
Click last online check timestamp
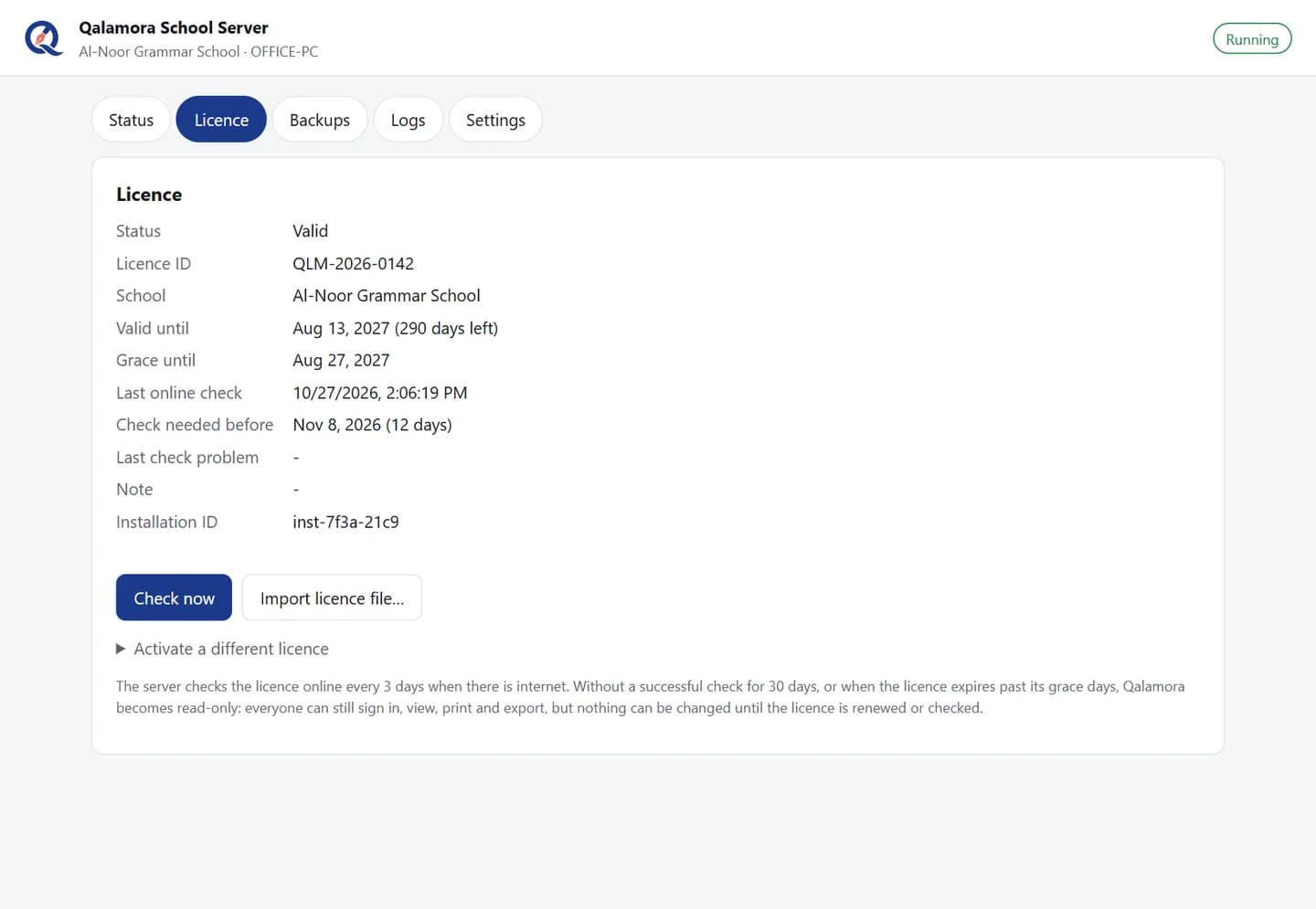[380, 393]
